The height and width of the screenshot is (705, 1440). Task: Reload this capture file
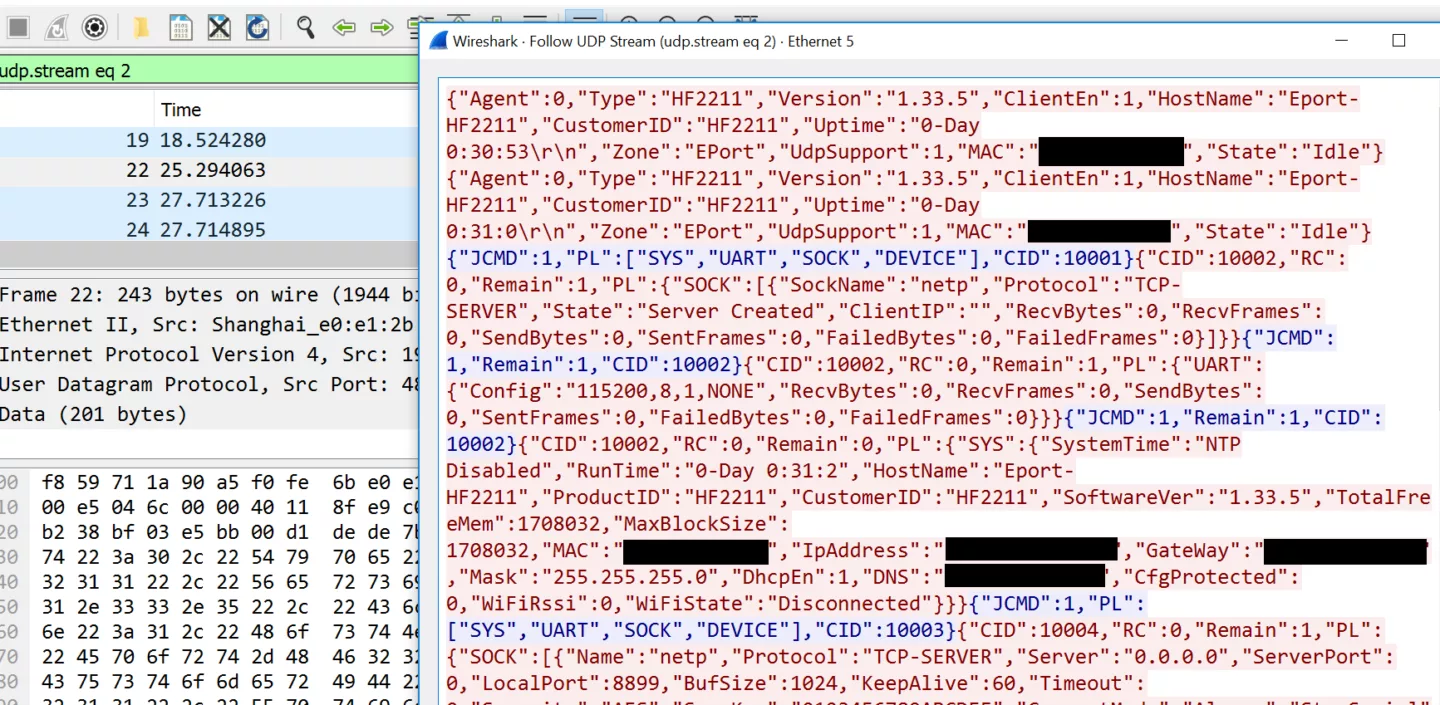[x=257, y=28]
